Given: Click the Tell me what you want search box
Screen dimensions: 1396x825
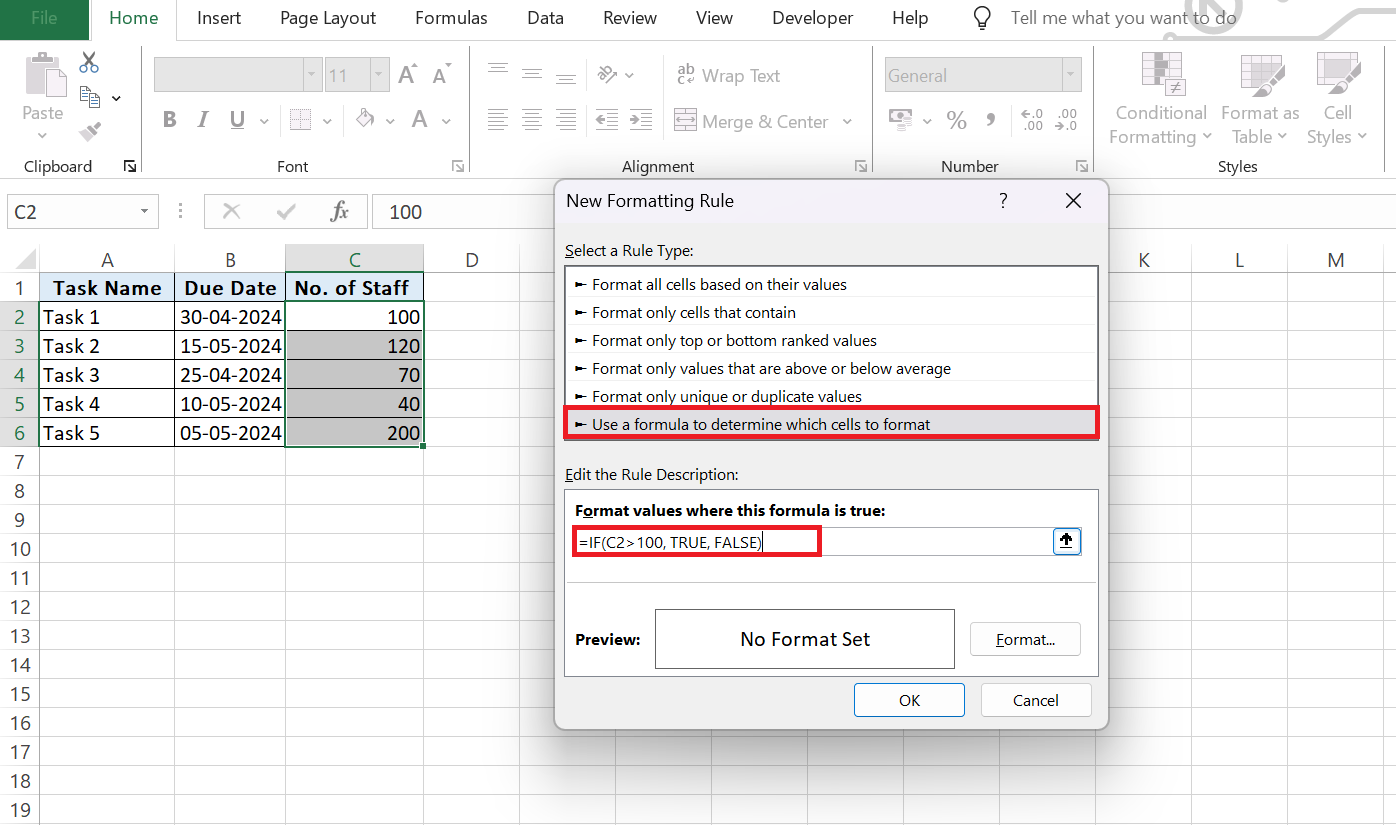Looking at the screenshot, I should pos(1124,18).
